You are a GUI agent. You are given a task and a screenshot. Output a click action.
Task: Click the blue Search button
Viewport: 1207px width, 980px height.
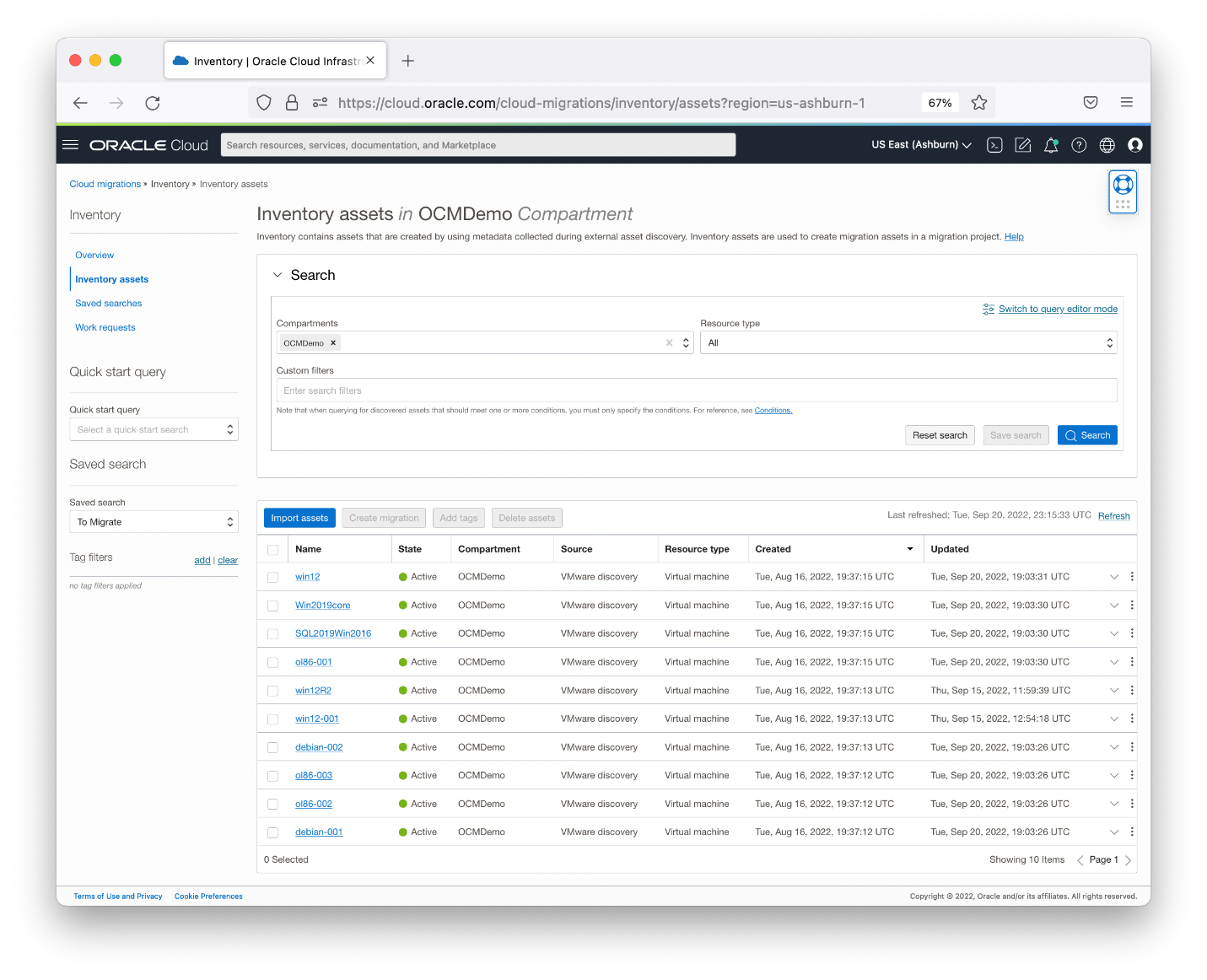(1087, 435)
